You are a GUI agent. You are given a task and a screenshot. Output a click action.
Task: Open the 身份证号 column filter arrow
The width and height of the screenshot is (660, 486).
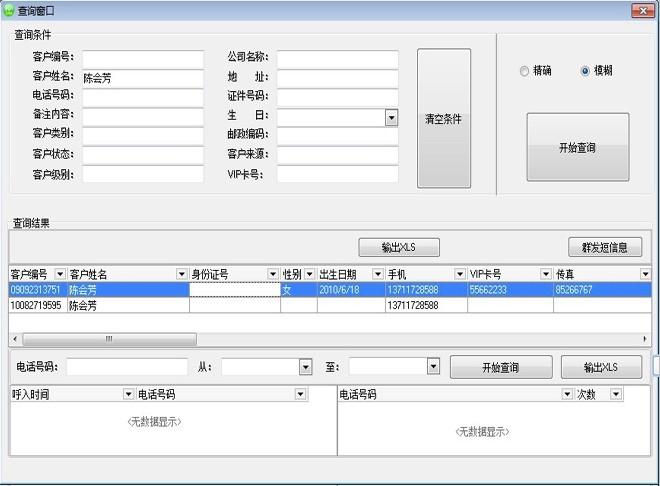point(272,274)
